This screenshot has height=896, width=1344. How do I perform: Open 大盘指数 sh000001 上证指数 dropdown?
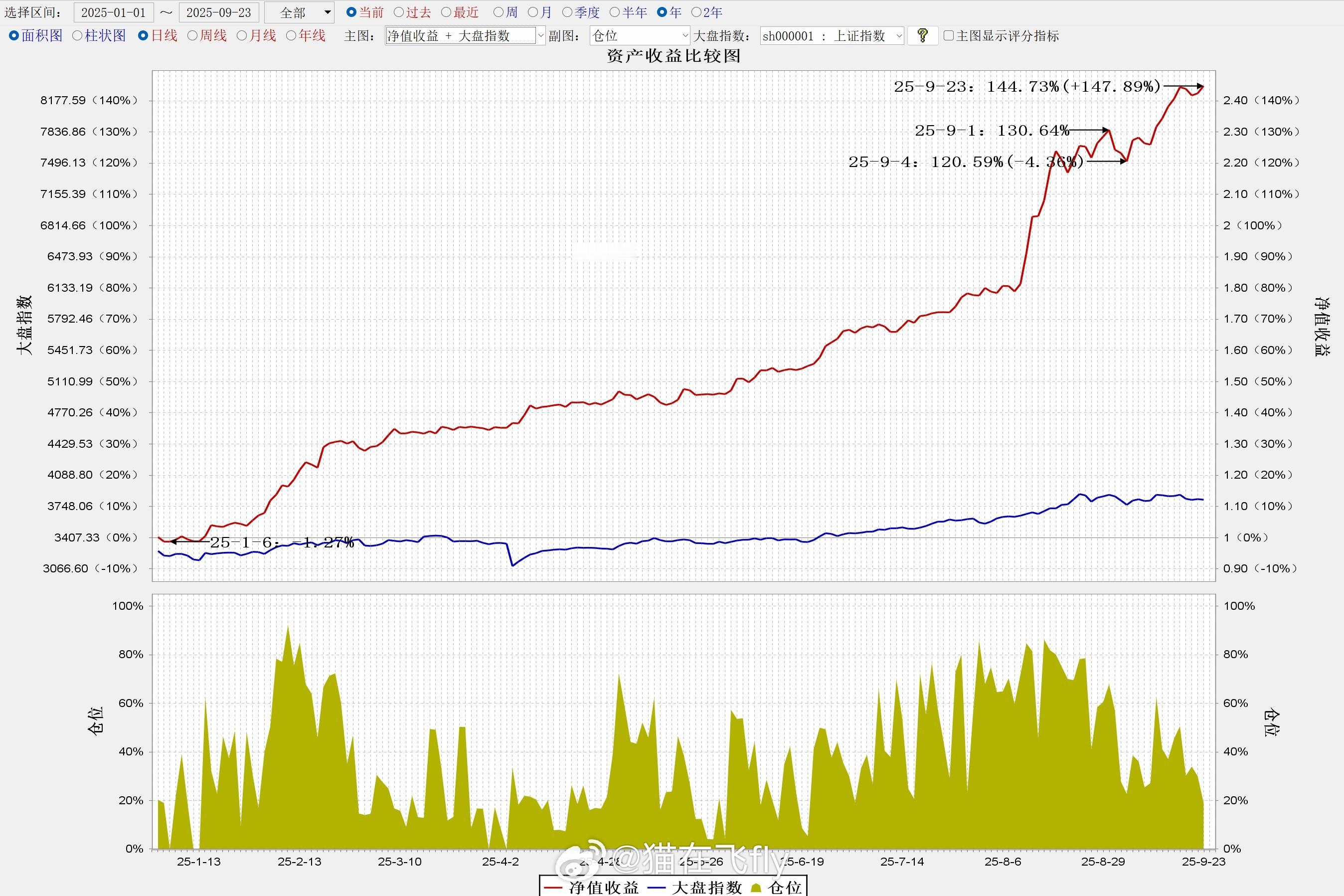[832, 36]
